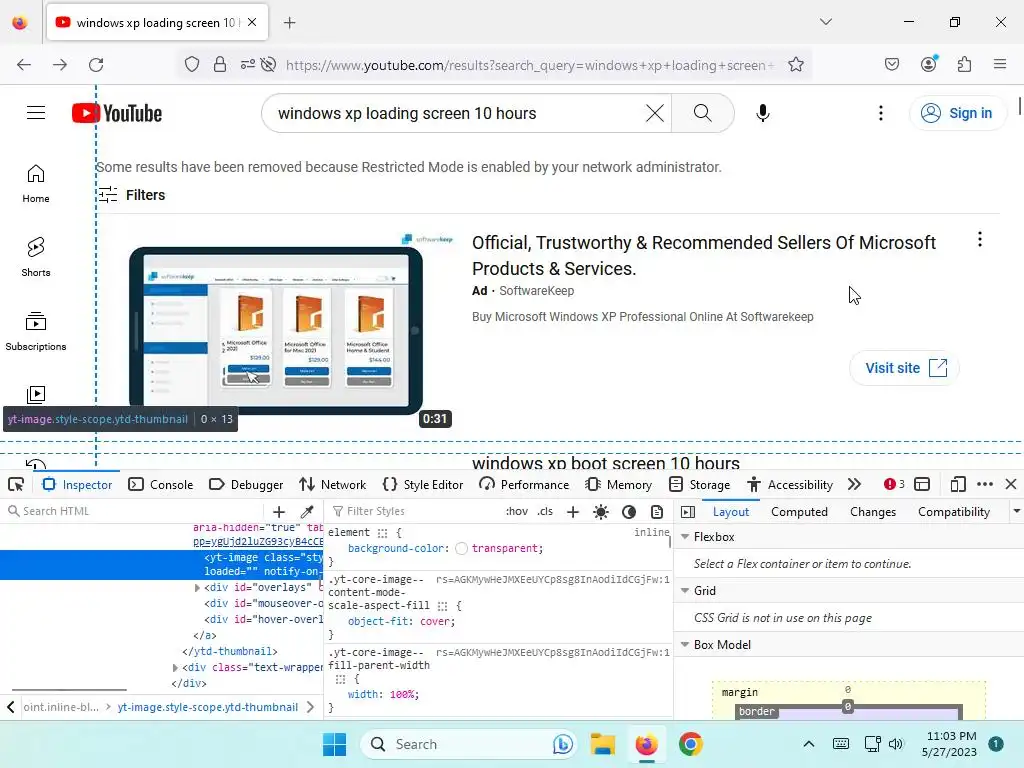Open the Shorts sidebar entry
This screenshot has width=1024, height=768.
click(36, 257)
